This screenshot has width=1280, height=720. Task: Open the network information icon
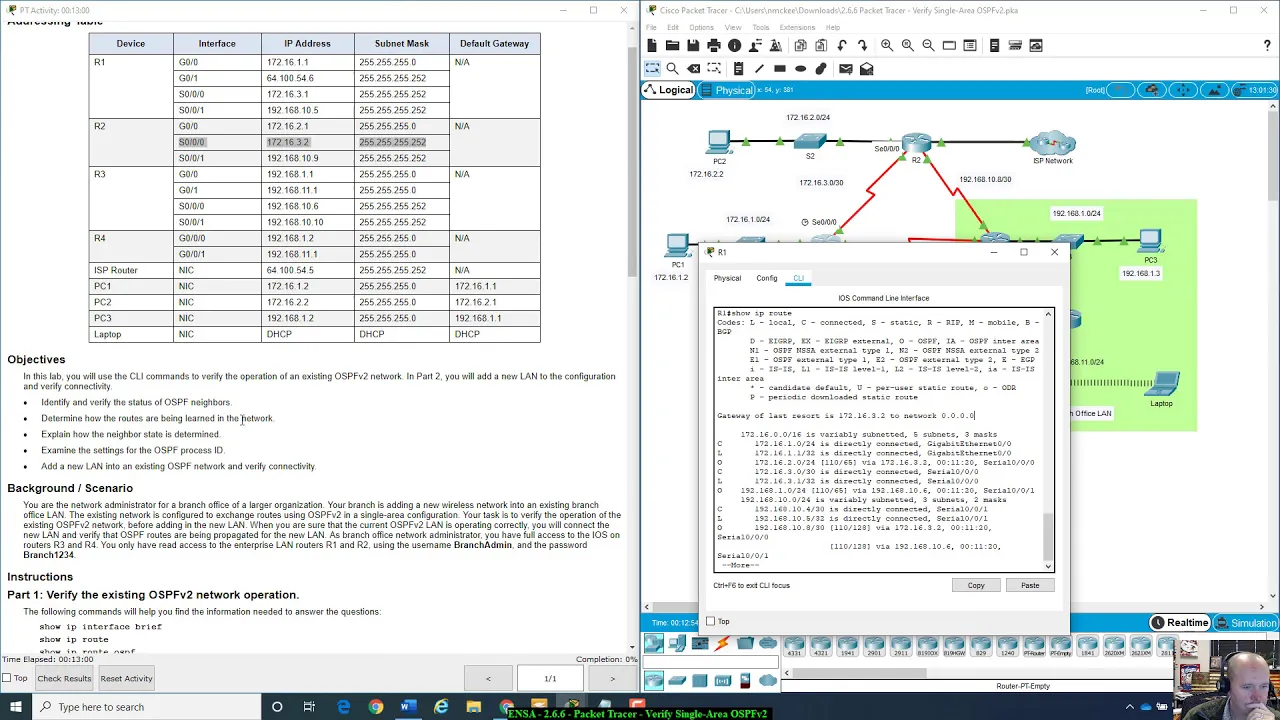point(735,46)
